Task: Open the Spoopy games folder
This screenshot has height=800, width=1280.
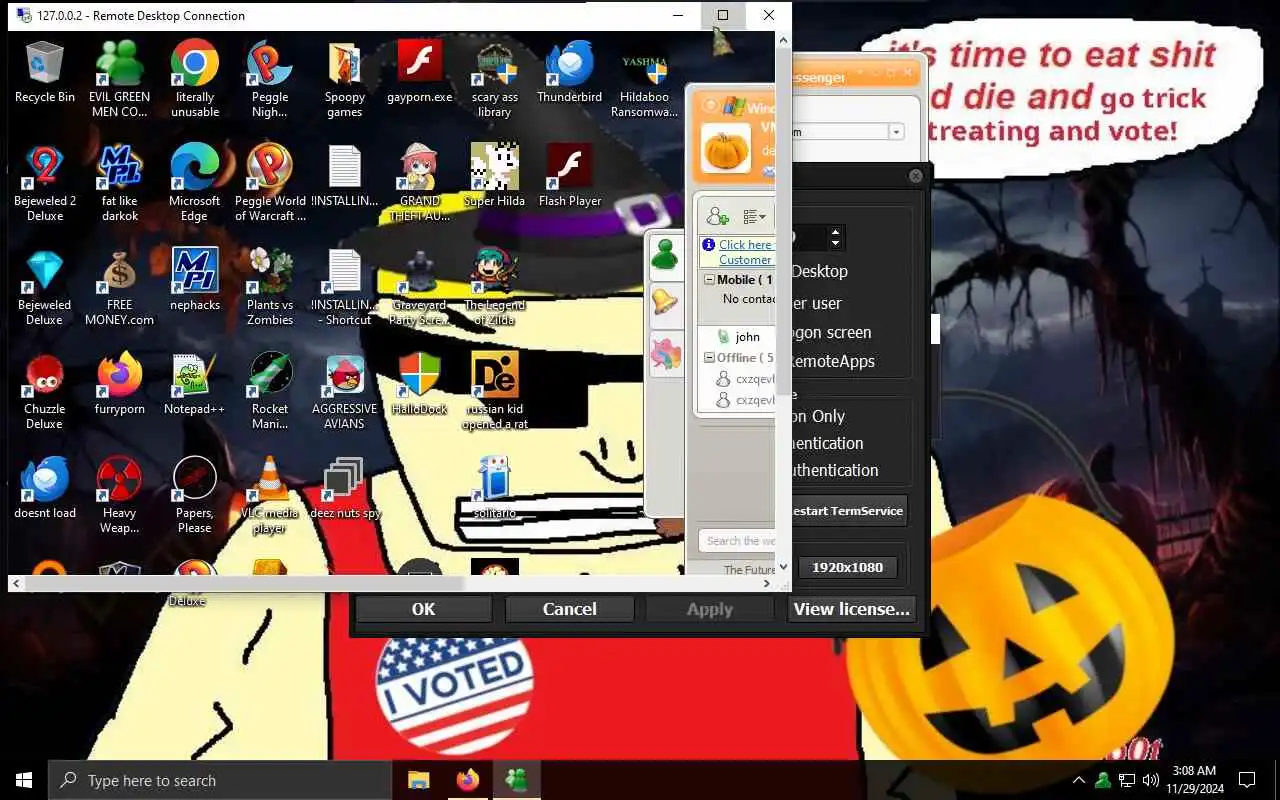Action: pos(344,79)
